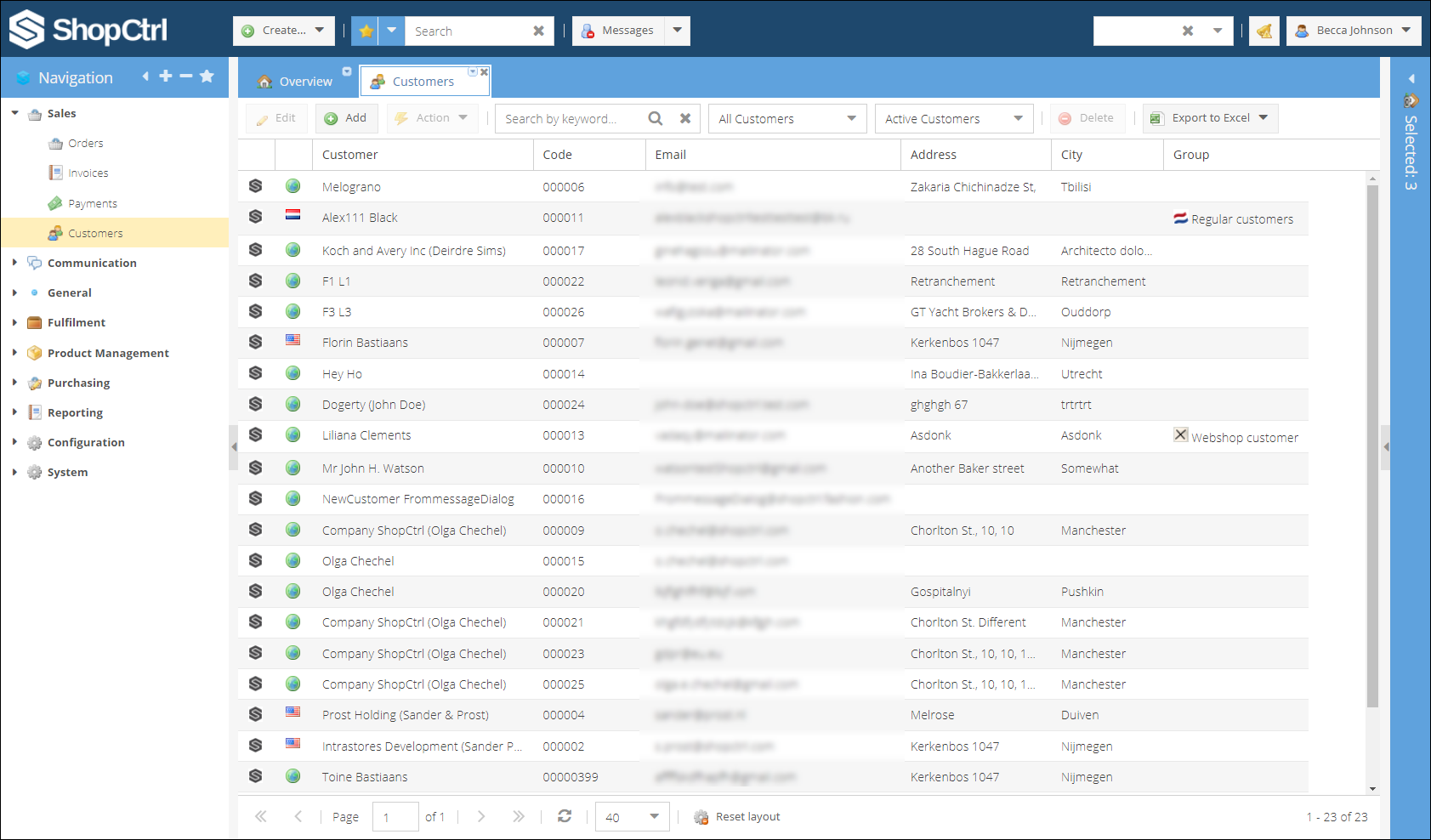Clear the top-right combo box with X
This screenshot has width=1431, height=840.
[x=1188, y=31]
